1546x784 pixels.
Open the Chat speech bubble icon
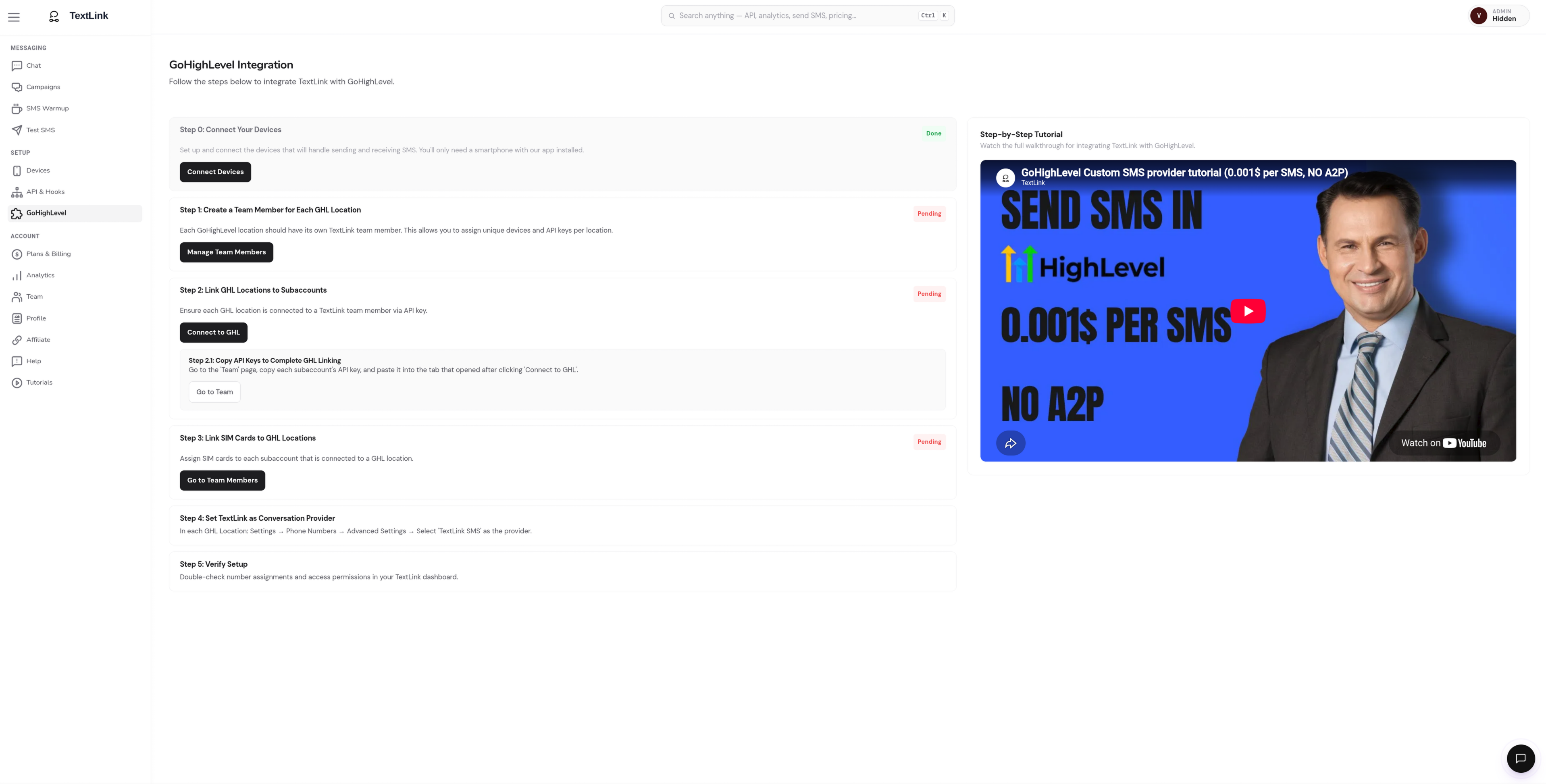17,66
